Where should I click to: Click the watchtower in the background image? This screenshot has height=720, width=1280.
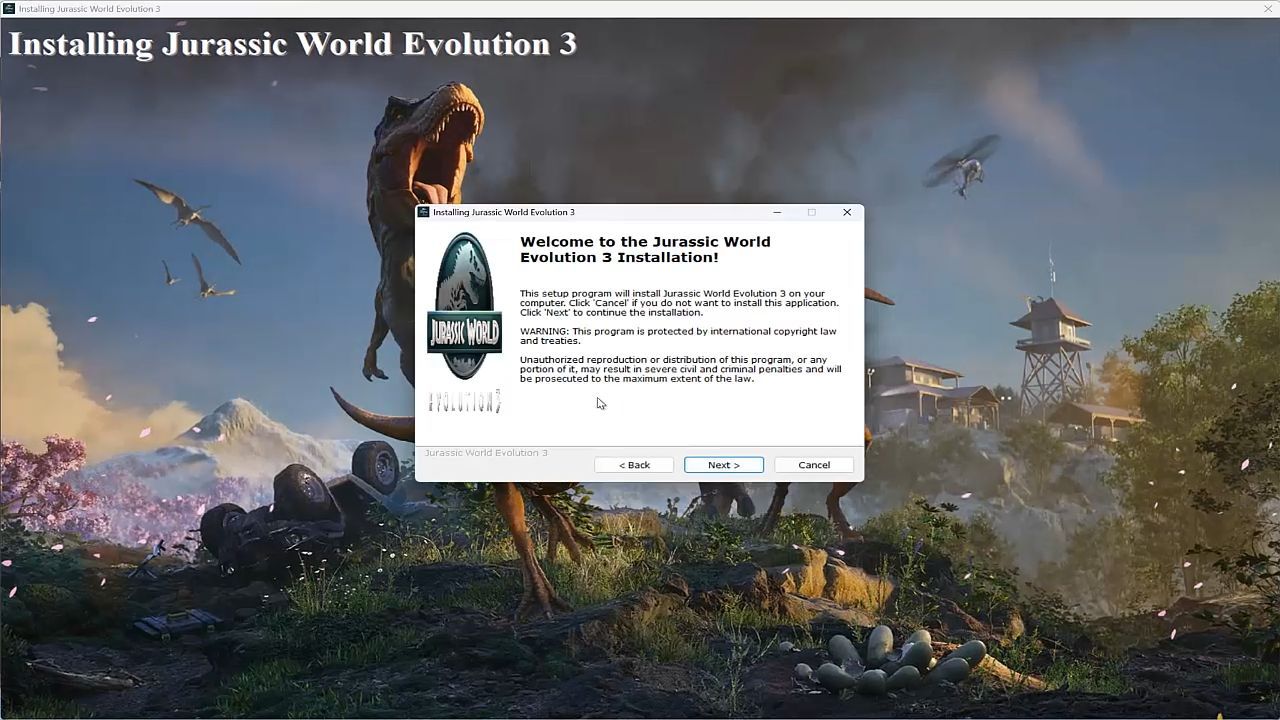click(x=1050, y=350)
